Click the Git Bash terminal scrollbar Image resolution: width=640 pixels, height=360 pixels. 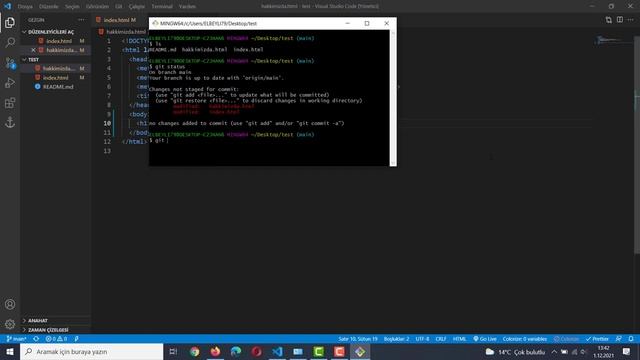click(x=393, y=98)
